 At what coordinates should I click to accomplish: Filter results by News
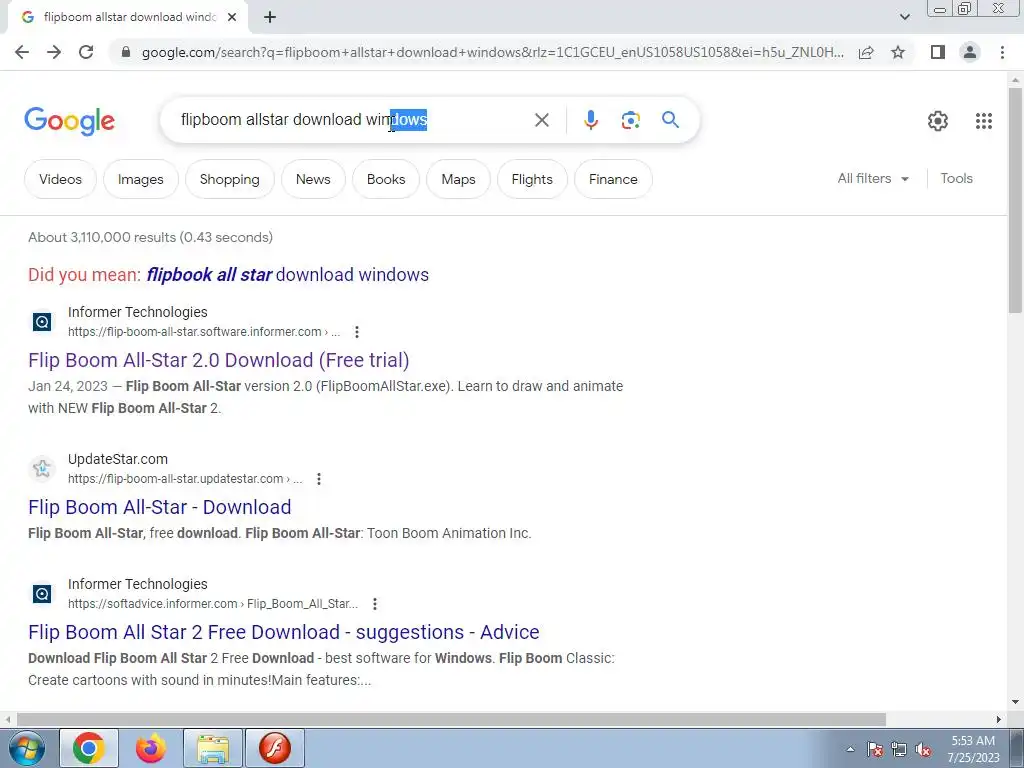point(313,179)
